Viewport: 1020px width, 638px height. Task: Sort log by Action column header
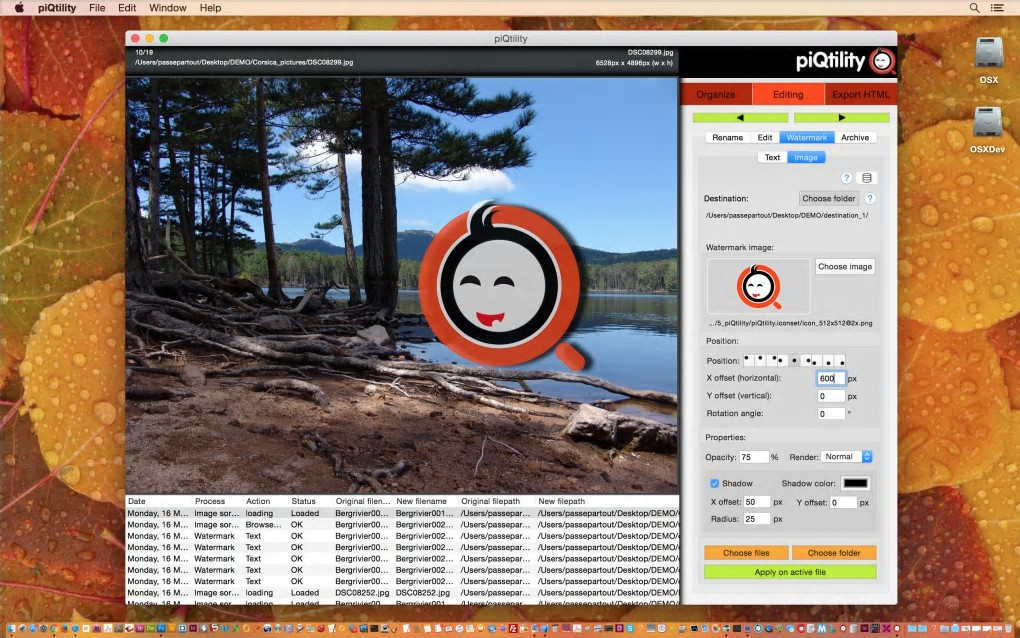[x=265, y=501]
